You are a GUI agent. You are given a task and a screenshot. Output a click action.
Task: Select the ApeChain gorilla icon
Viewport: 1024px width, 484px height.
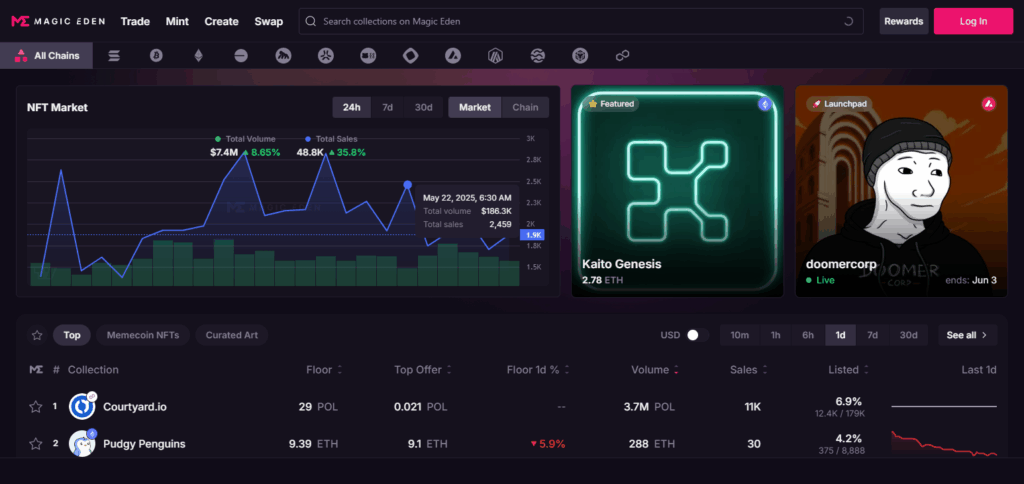[283, 56]
